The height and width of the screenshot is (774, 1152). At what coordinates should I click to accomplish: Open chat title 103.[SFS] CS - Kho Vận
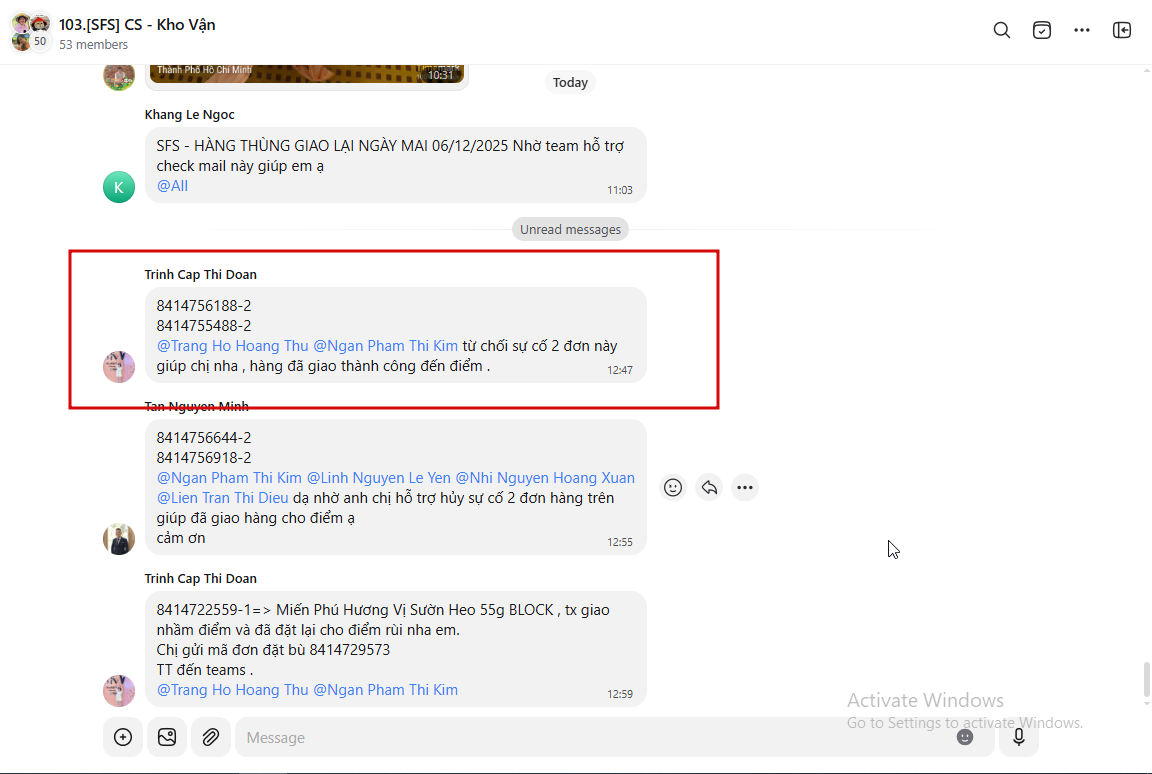tap(137, 24)
